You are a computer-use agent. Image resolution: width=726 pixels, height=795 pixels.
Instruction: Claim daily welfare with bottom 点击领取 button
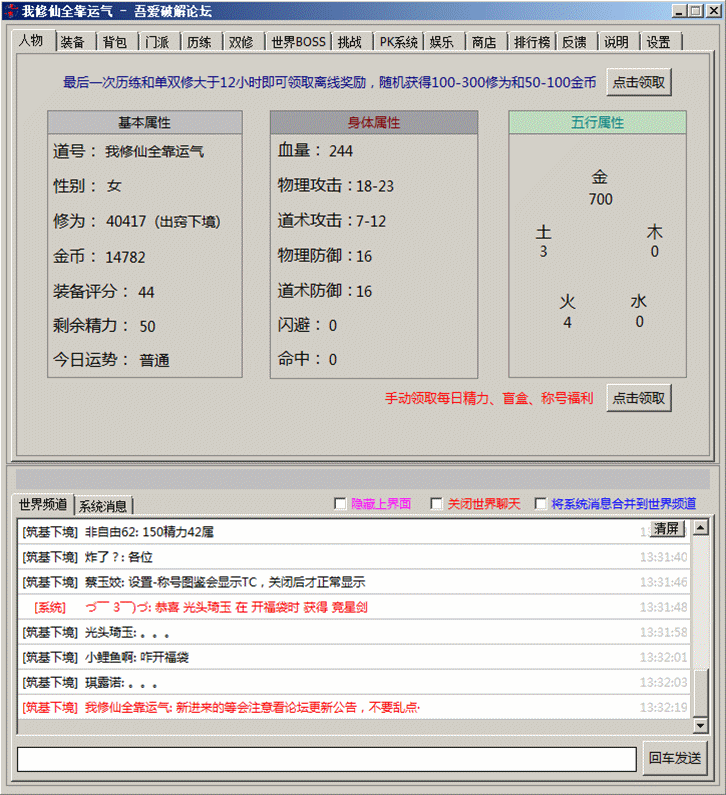tap(638, 398)
